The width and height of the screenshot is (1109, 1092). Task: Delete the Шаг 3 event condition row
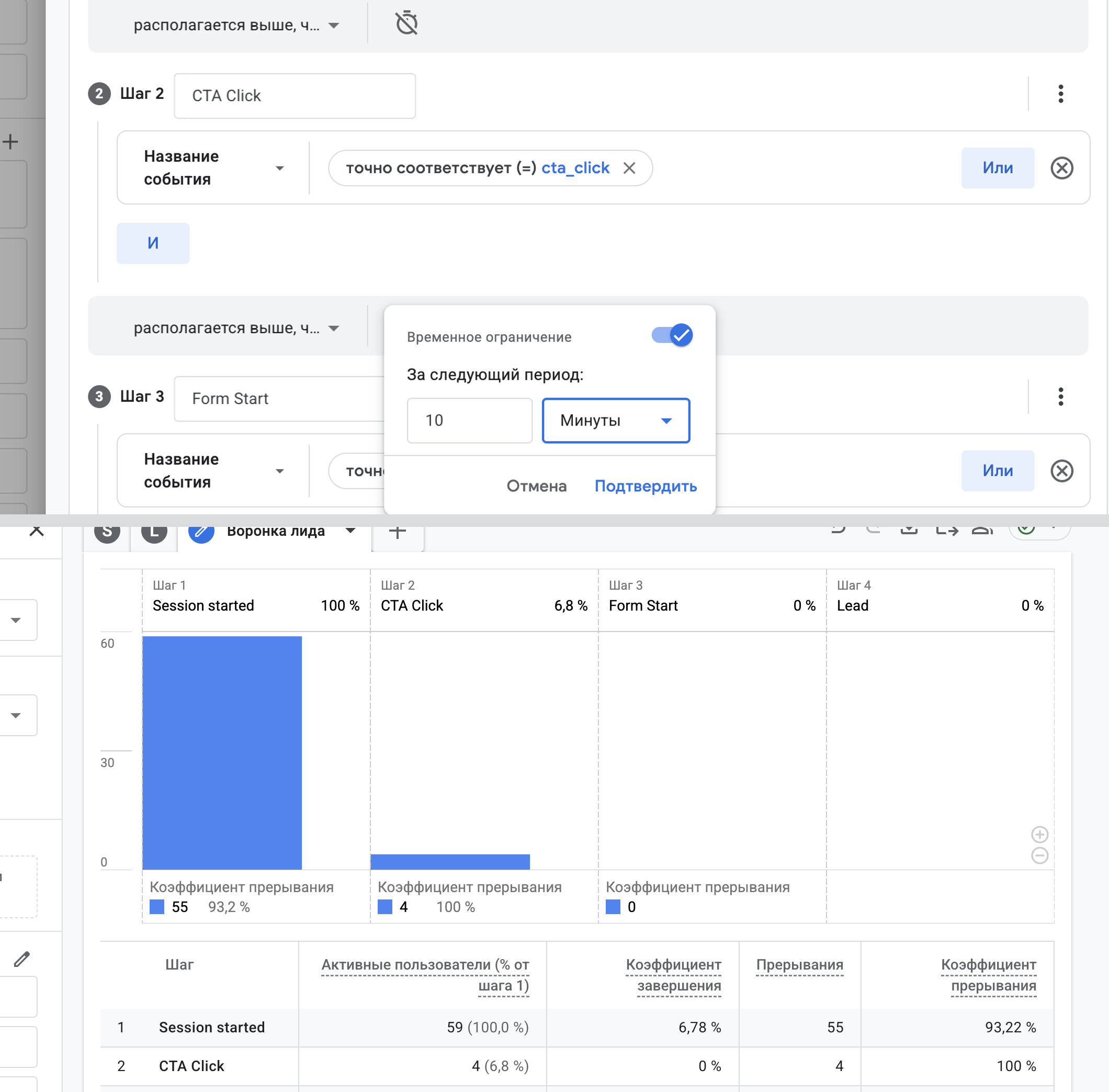[1061, 471]
